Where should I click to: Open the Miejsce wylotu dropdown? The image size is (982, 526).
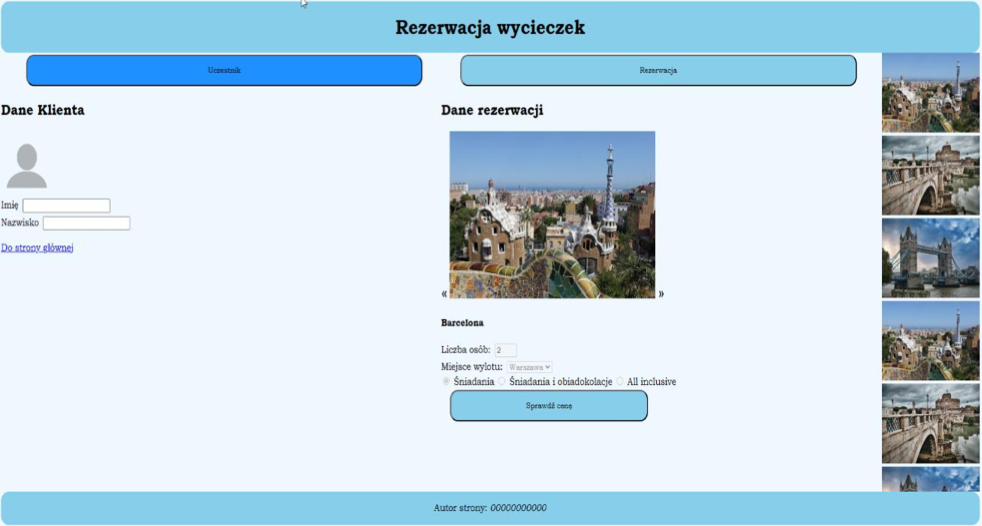[529, 367]
